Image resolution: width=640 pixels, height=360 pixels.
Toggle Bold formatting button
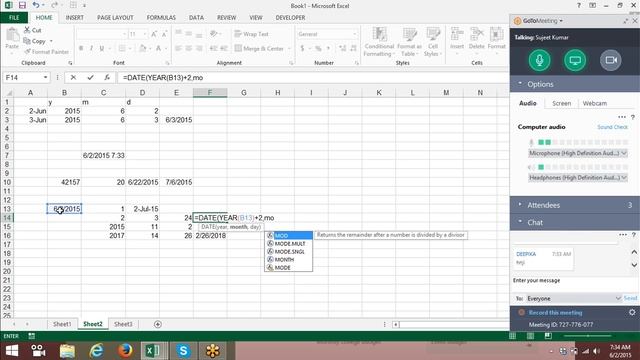coord(81,48)
